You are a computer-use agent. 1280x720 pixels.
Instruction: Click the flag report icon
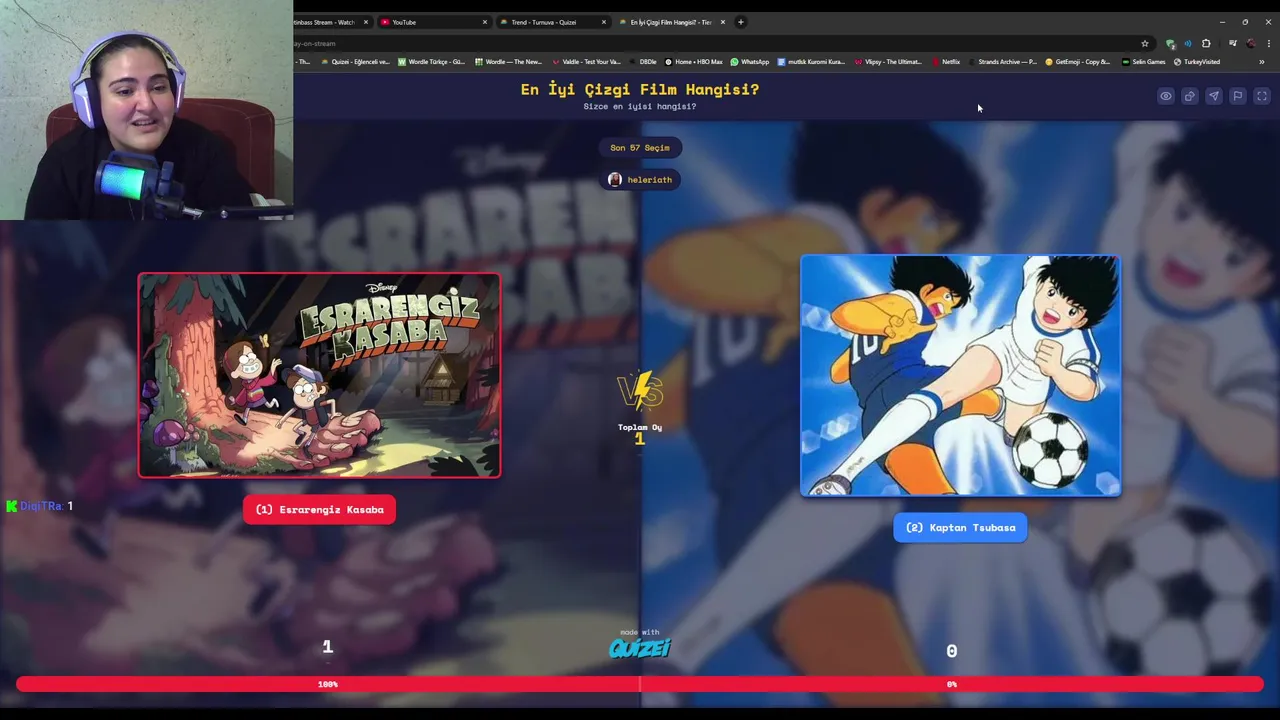[x=1238, y=96]
